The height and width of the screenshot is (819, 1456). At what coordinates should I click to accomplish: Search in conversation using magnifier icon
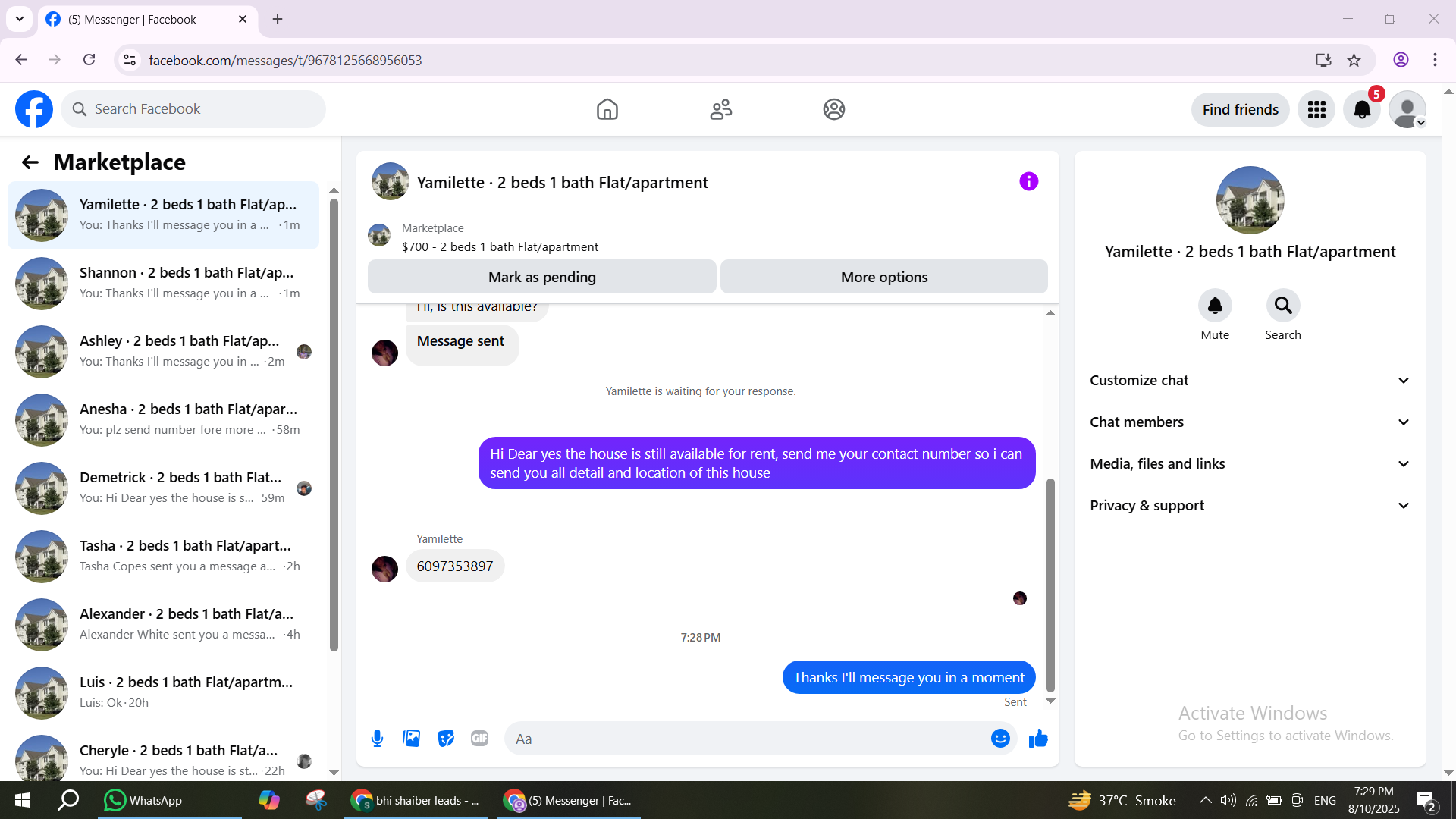coord(1282,306)
